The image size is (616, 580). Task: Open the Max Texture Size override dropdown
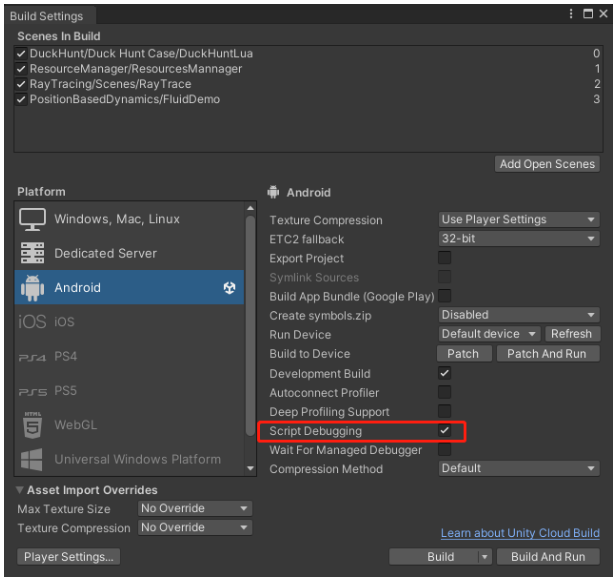[195, 508]
